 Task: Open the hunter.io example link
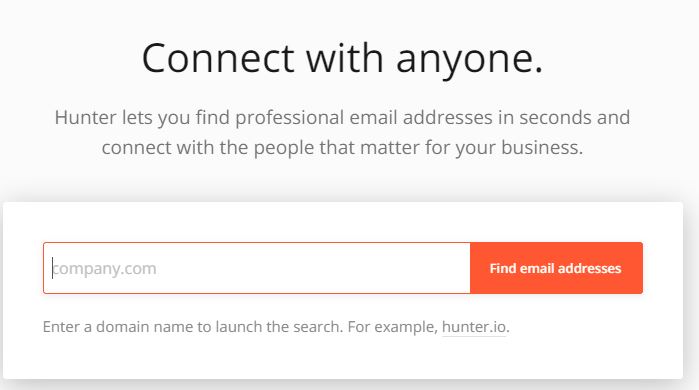coord(474,327)
